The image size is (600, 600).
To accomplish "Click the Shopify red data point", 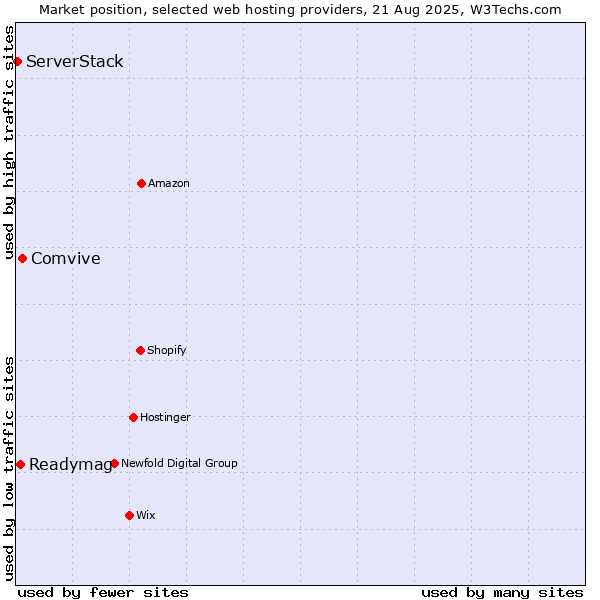I will click(x=140, y=351).
